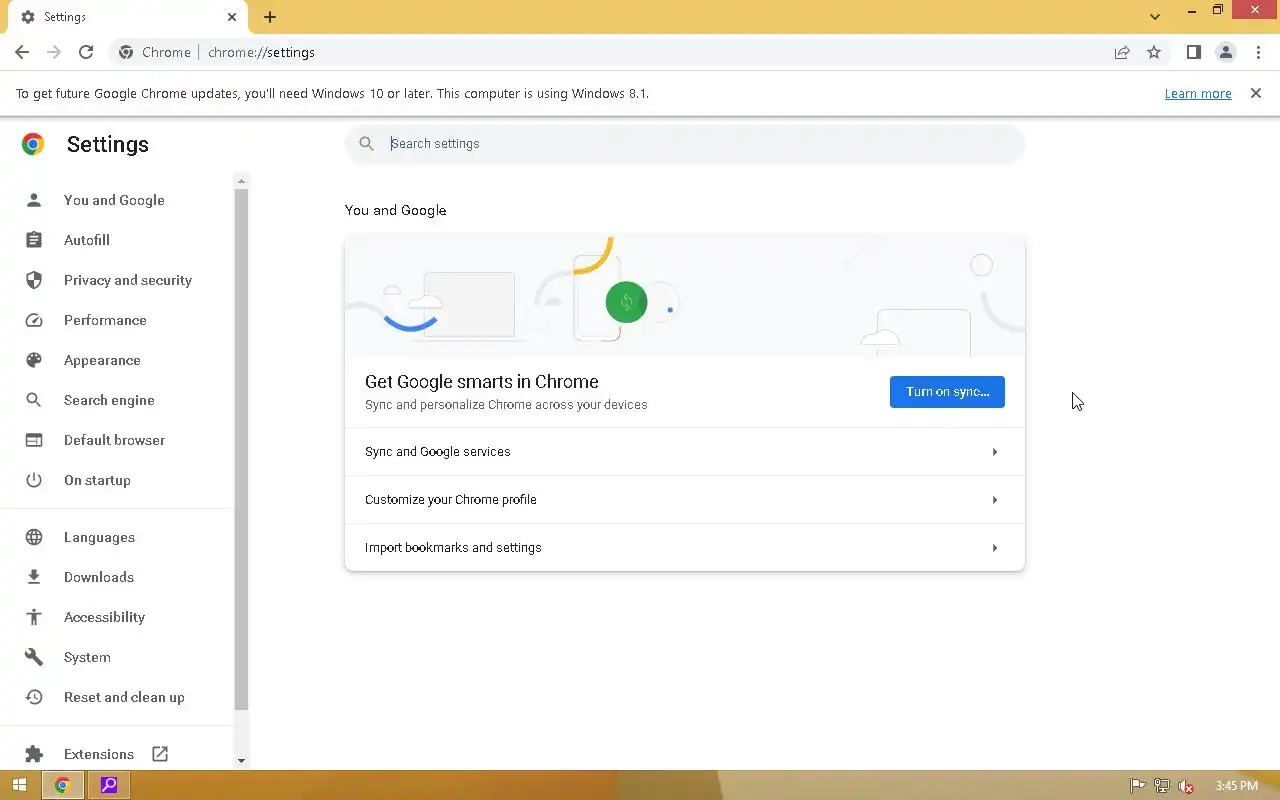1280x800 pixels.
Task: Click the Extensions puzzle piece icon
Action: [34, 754]
